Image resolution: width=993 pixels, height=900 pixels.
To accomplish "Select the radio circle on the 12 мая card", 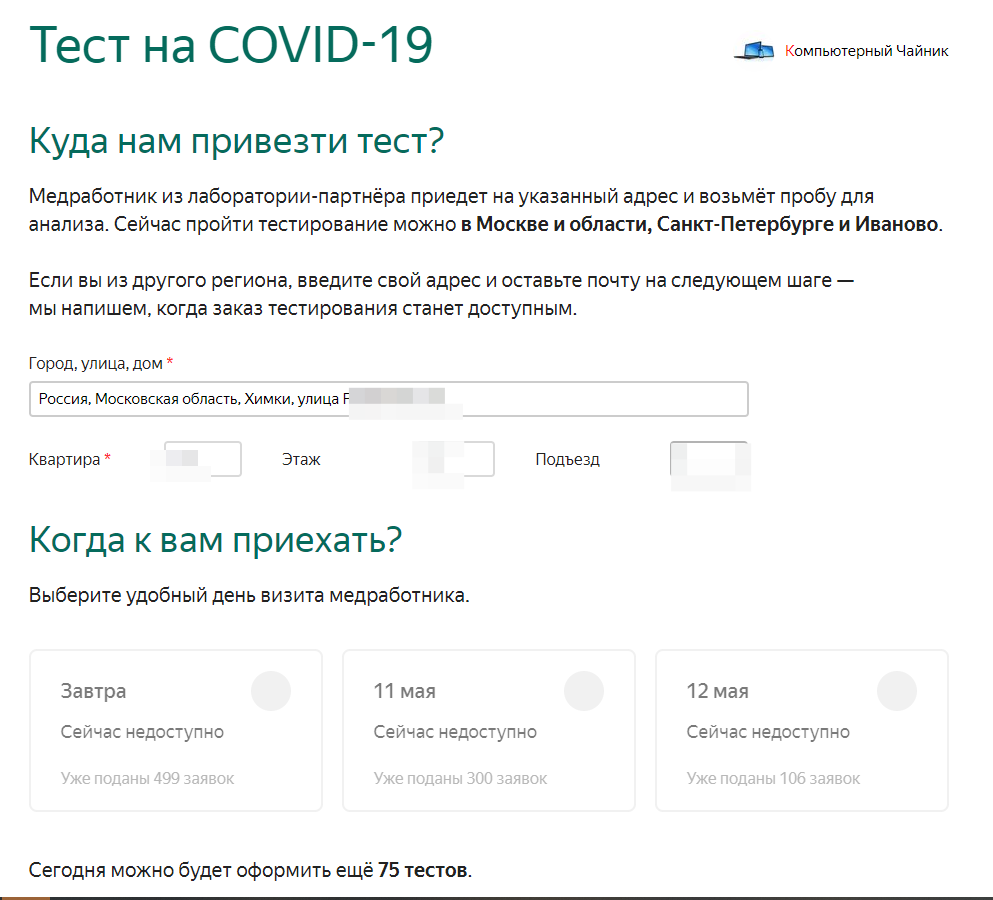I will coord(898,690).
